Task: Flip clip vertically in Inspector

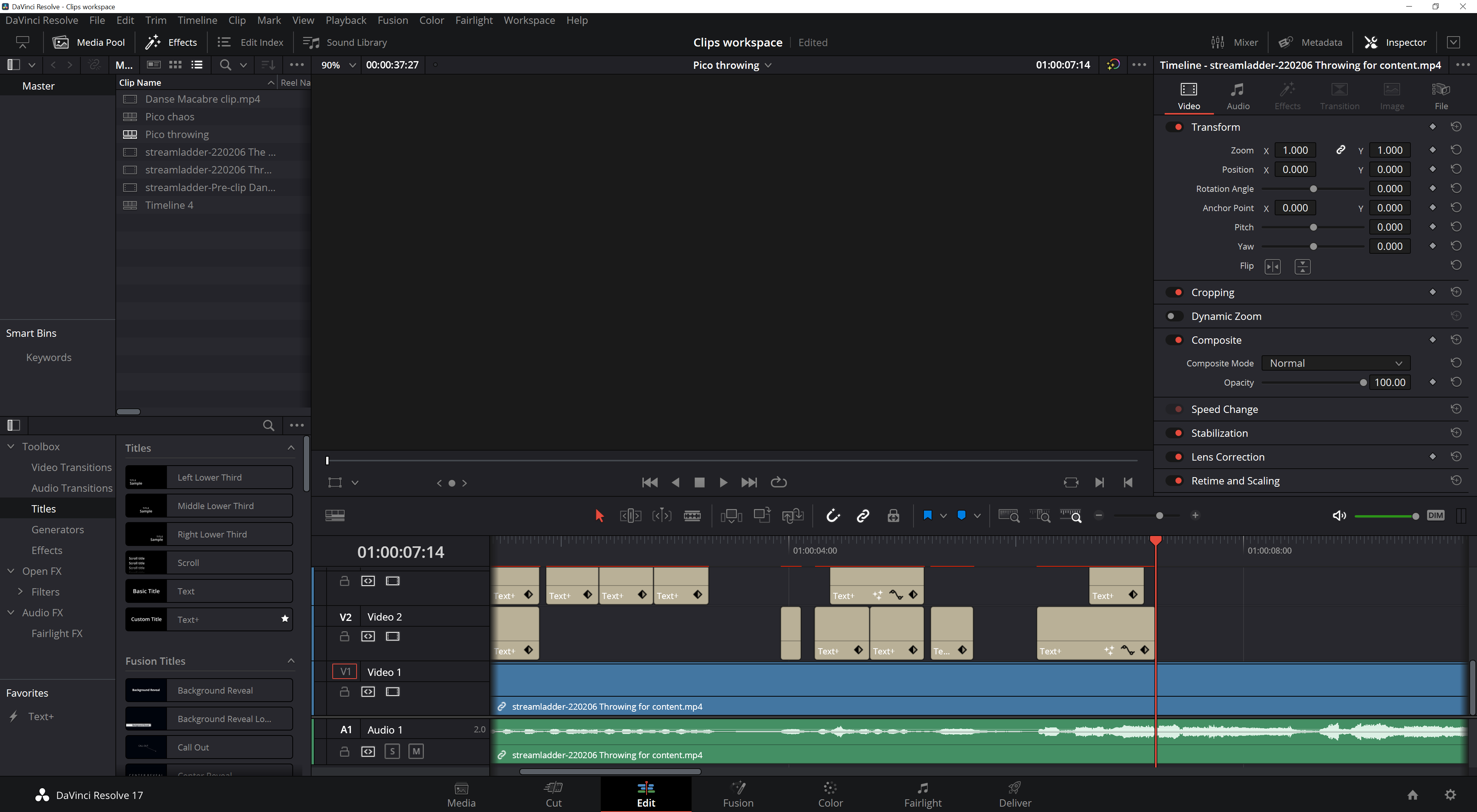Action: pos(1302,266)
